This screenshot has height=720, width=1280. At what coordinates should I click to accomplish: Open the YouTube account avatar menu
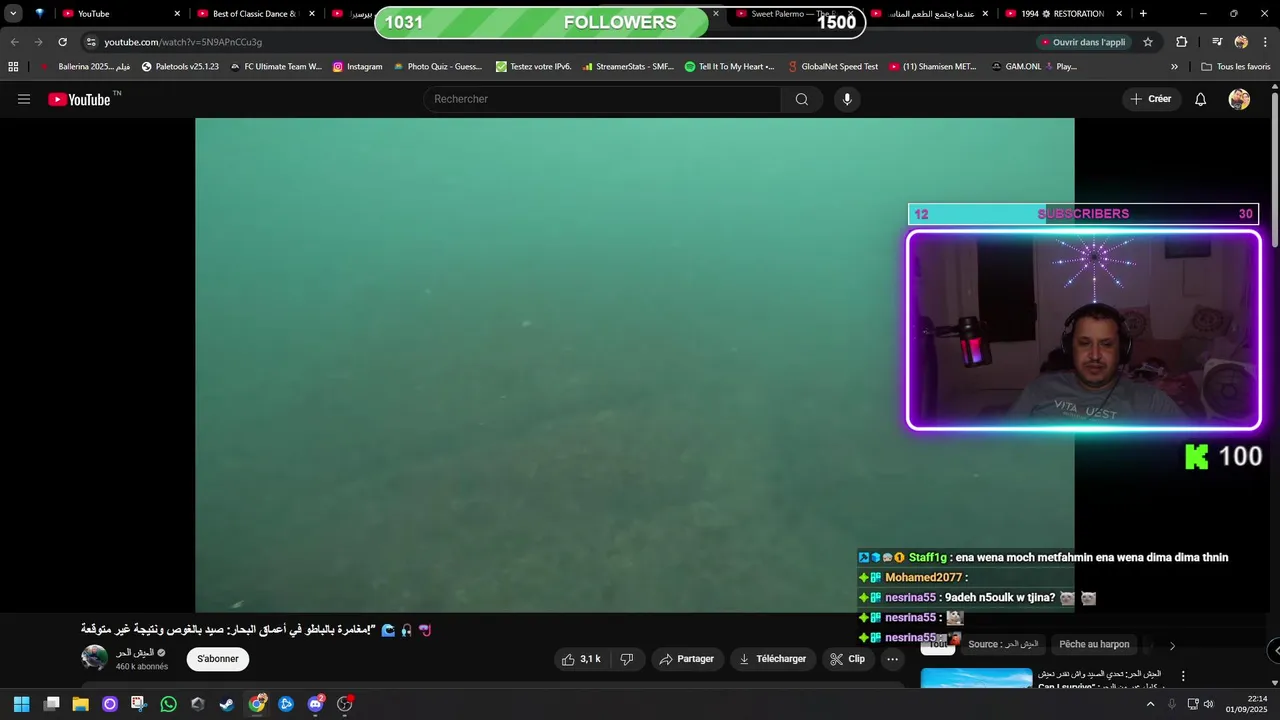(x=1239, y=99)
